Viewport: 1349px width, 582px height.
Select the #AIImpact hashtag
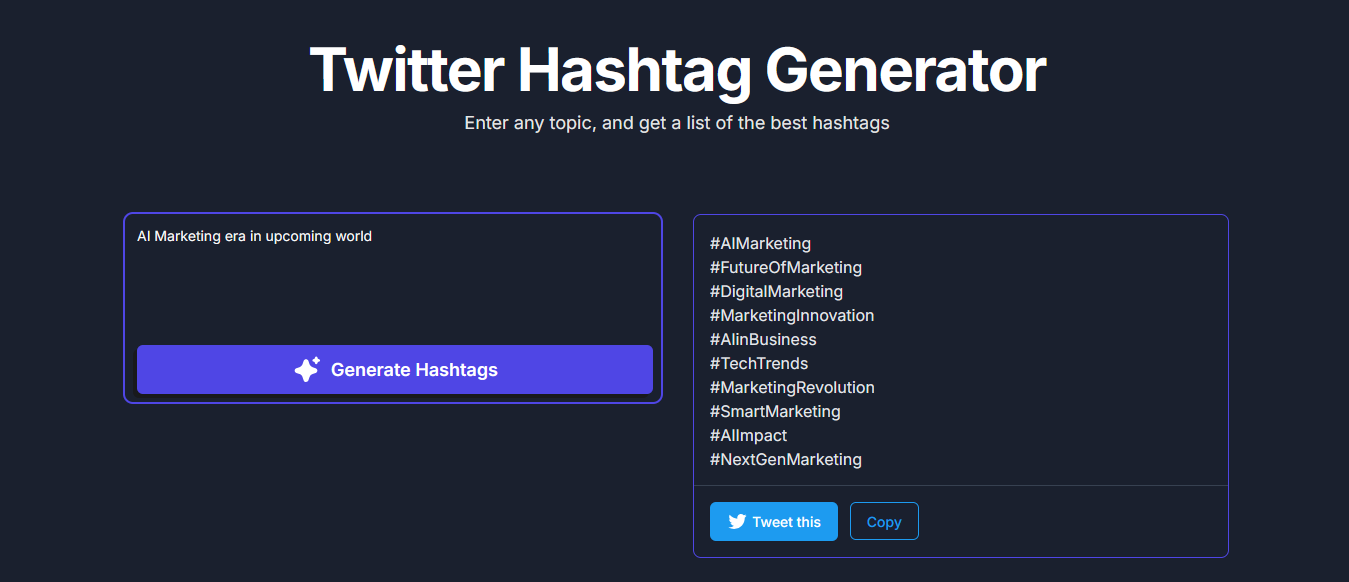[748, 435]
